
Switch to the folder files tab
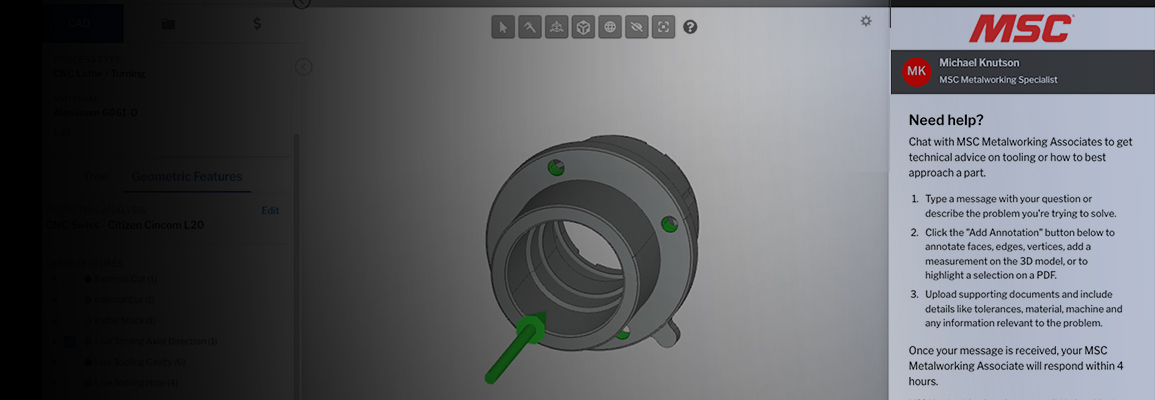click(x=168, y=24)
